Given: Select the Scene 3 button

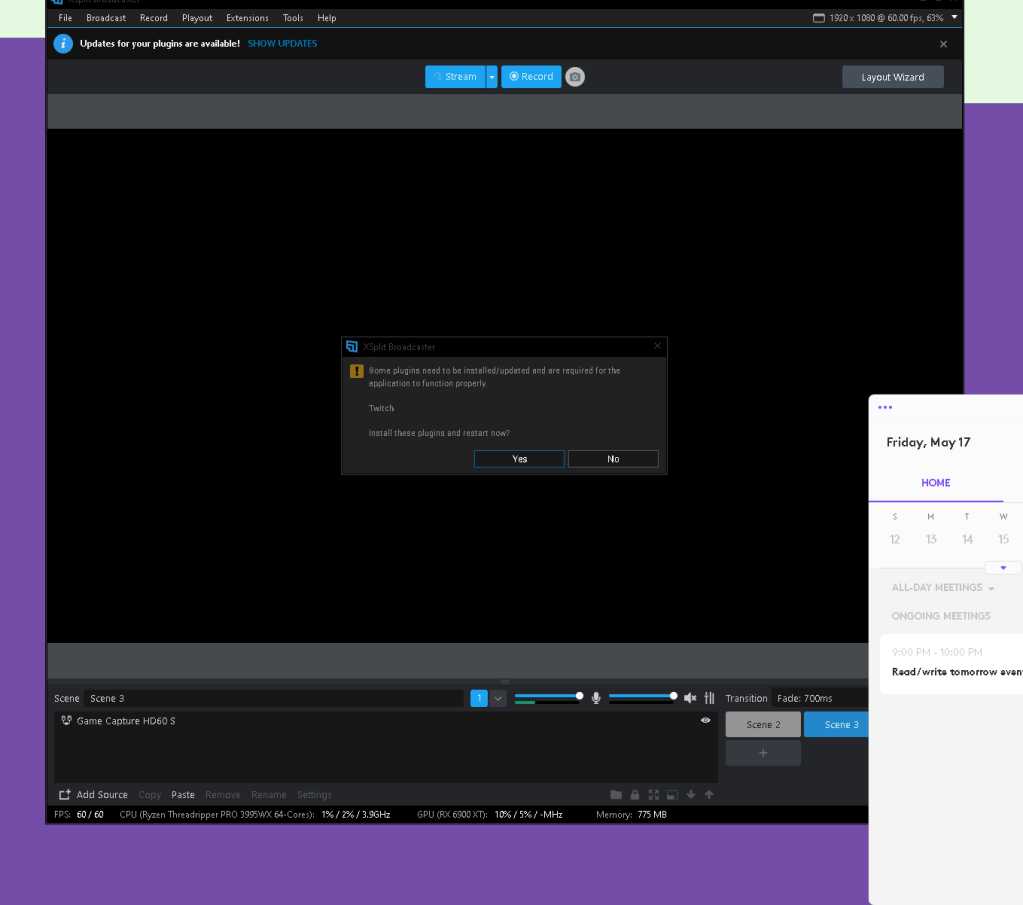Looking at the screenshot, I should [x=836, y=724].
